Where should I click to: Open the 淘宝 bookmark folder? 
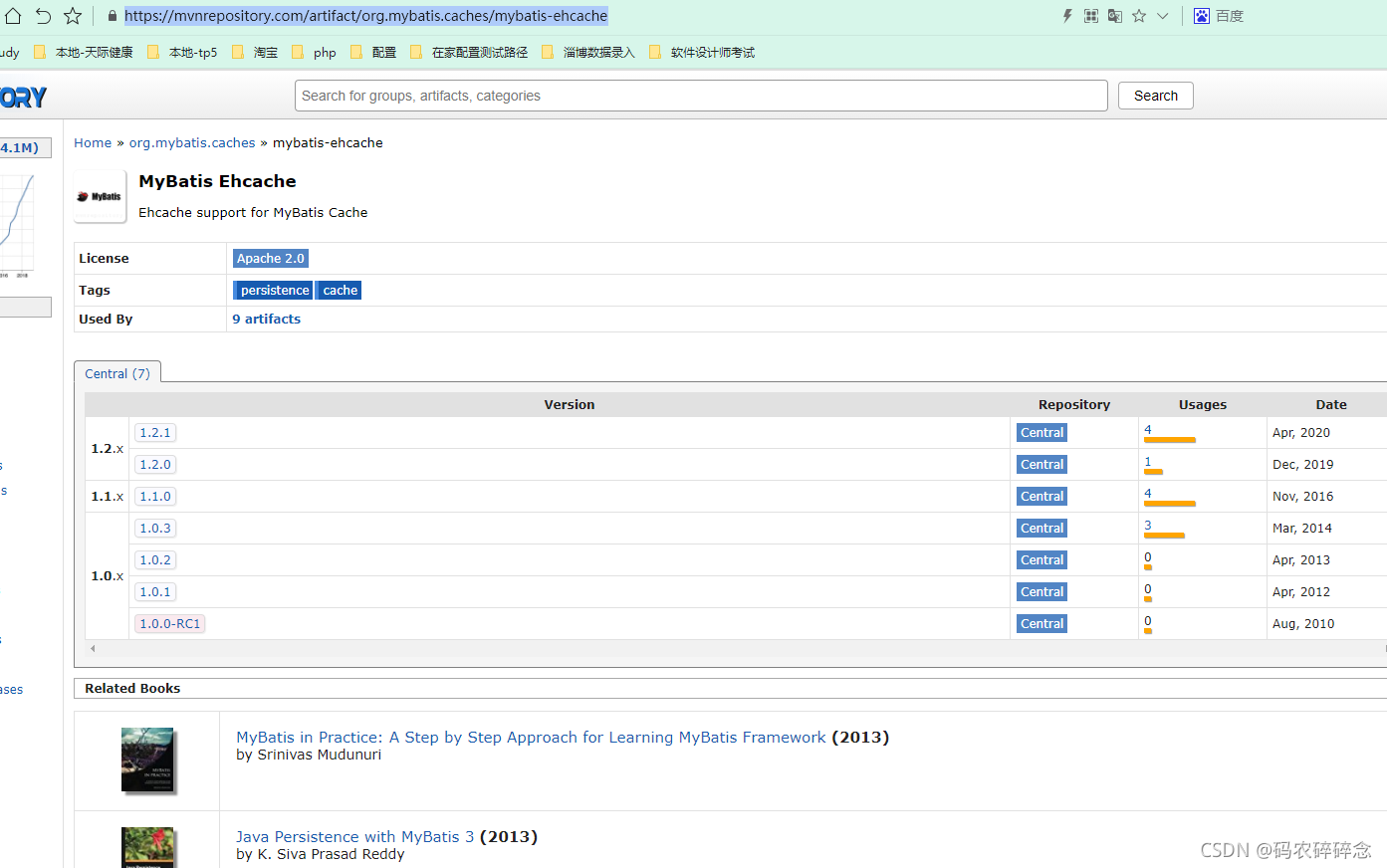[x=255, y=53]
